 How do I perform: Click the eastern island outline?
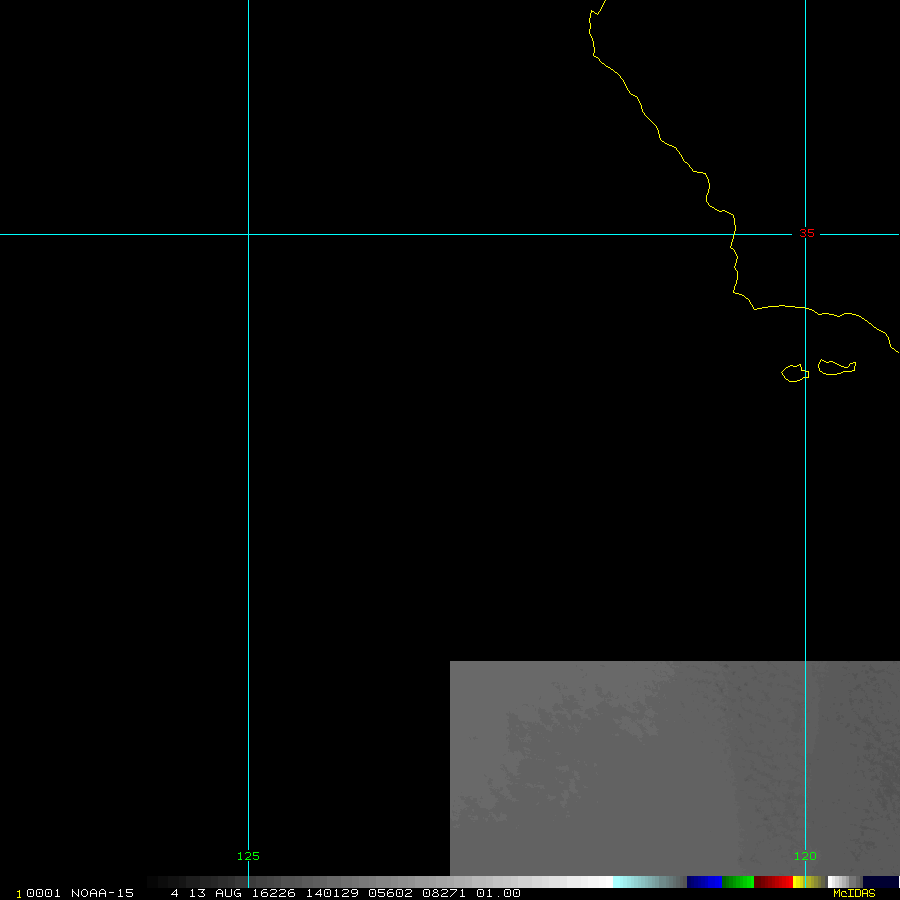pyautogui.click(x=837, y=367)
